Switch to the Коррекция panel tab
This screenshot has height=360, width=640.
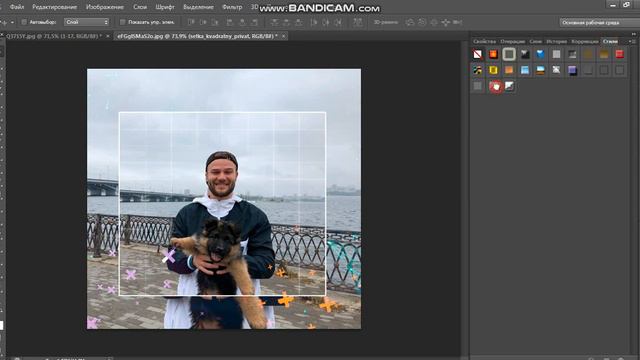pos(585,41)
